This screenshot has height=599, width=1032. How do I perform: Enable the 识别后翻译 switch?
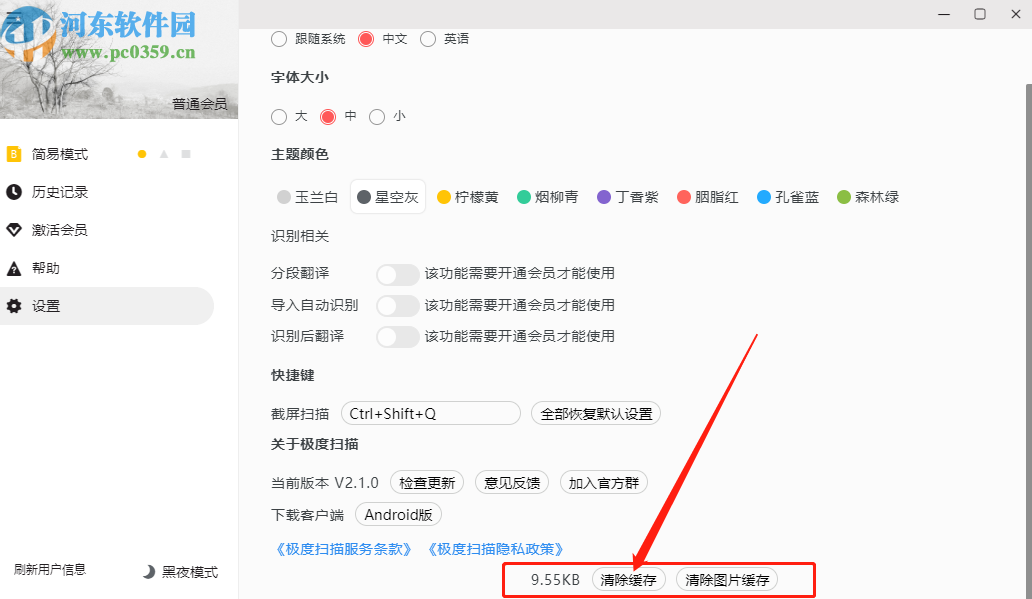(398, 336)
